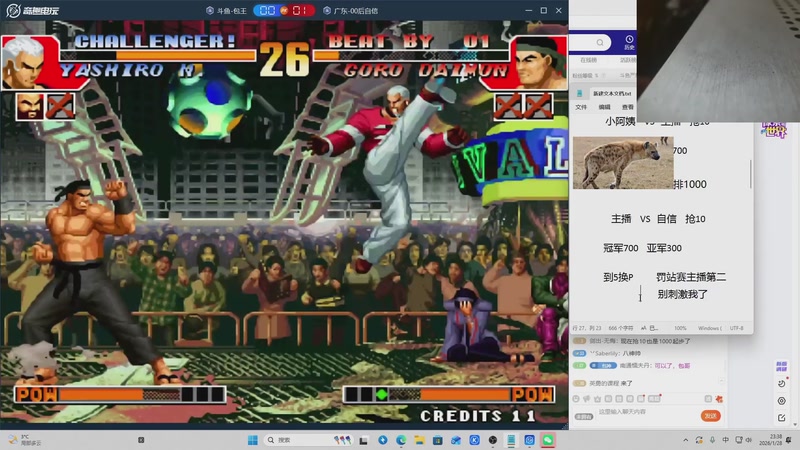The height and width of the screenshot is (450, 800).
Task: Open Microsoft Edge from the taskbar
Action: point(401,440)
